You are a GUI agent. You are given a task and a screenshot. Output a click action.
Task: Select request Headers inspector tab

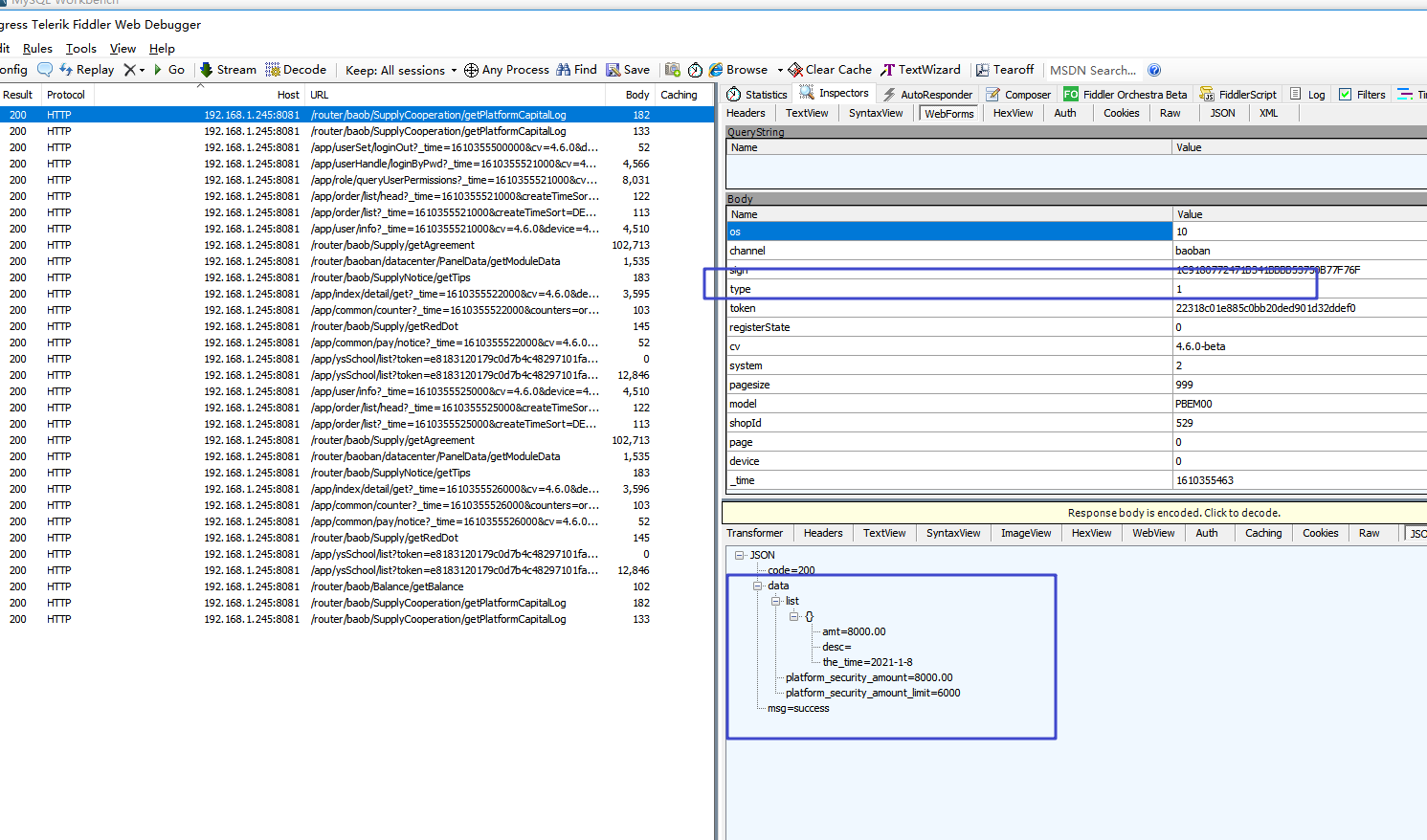point(747,113)
